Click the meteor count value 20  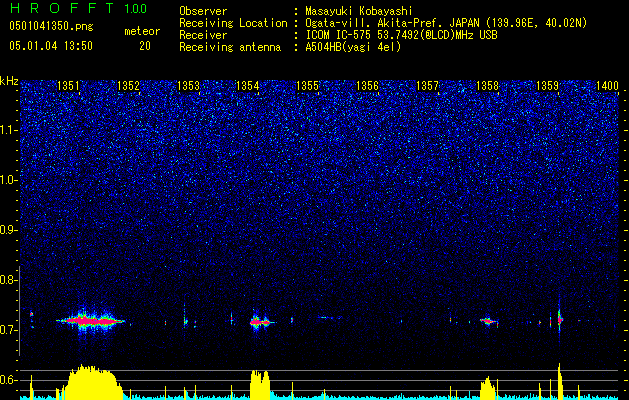(145, 46)
